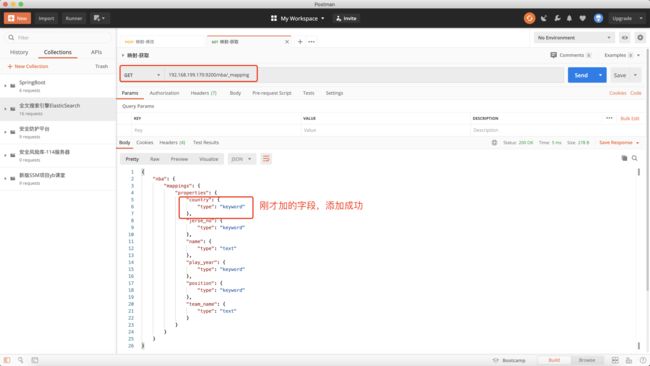Expand the SpringBoot collection
This screenshot has height=366, width=650.
(5, 86)
